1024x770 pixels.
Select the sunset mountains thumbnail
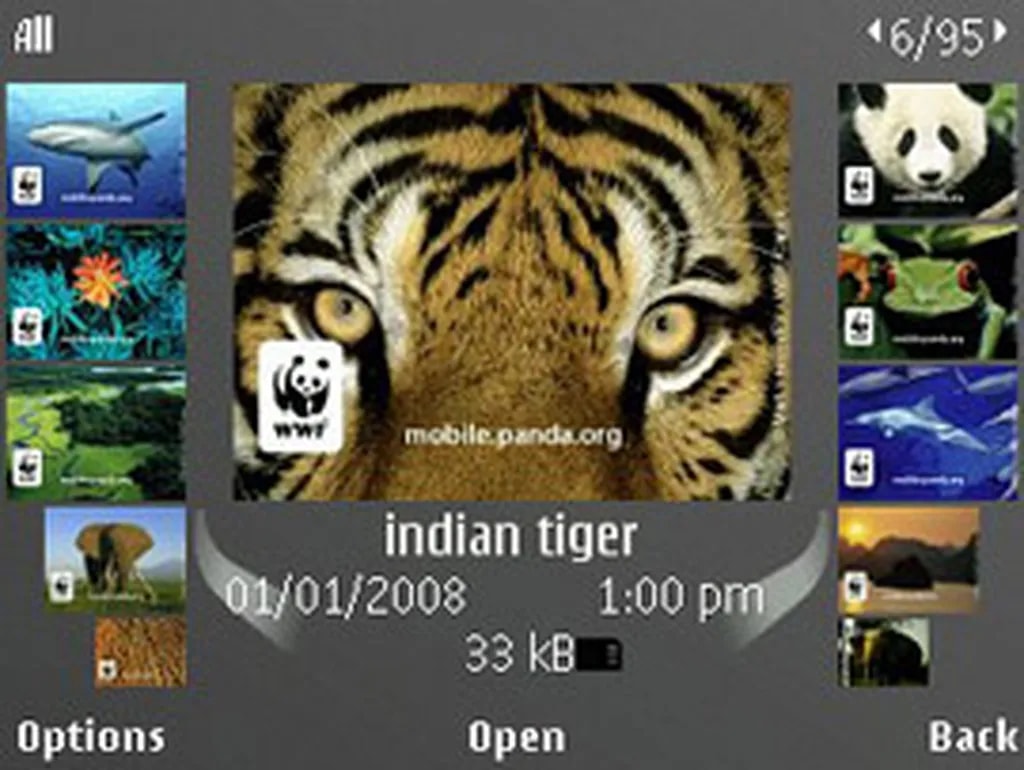point(908,560)
